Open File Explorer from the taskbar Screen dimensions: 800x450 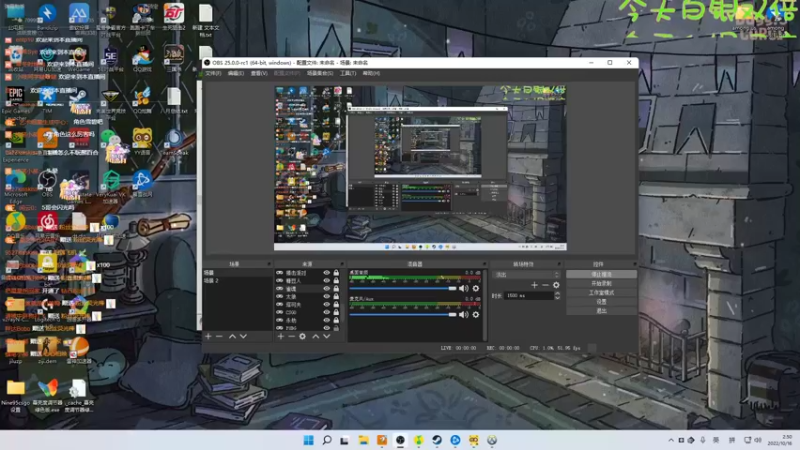pyautogui.click(x=363, y=440)
